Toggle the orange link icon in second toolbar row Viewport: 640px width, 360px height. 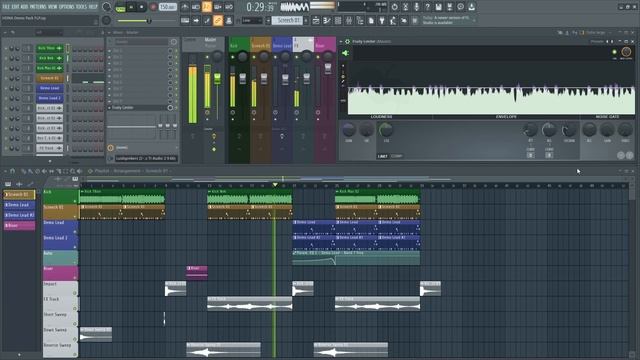coord(218,20)
